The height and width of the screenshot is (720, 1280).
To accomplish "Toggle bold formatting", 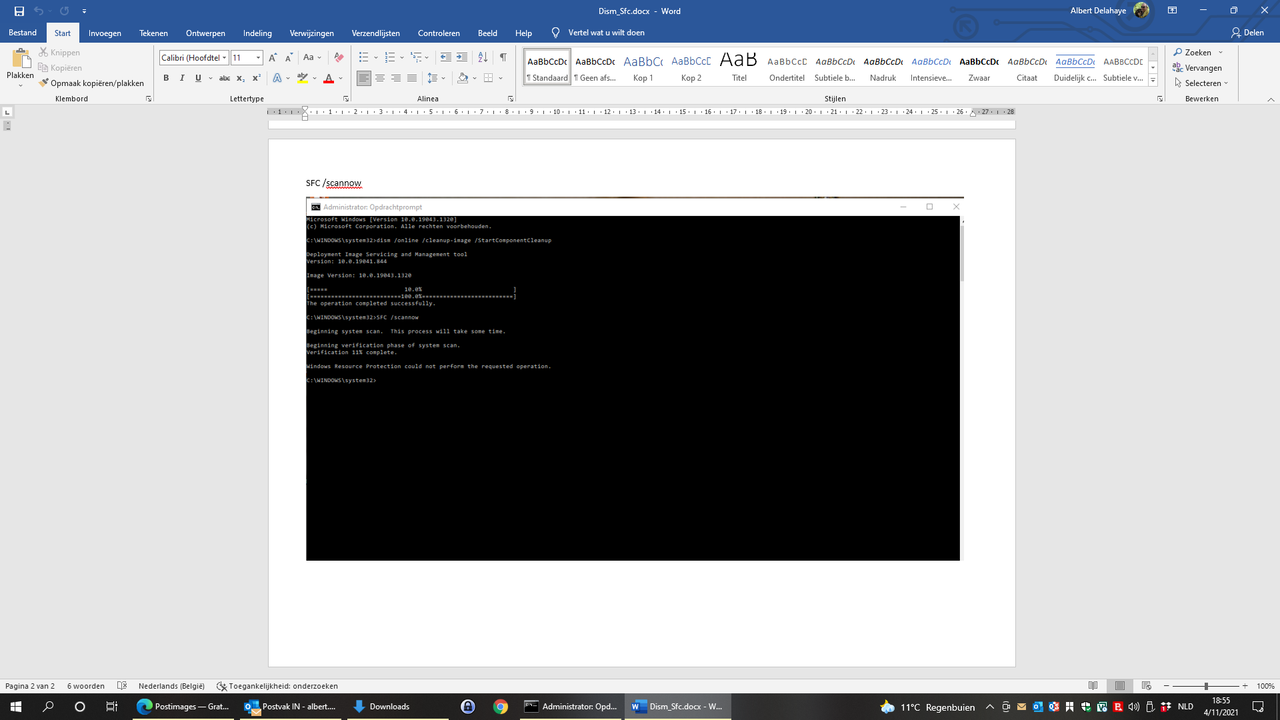I will tap(166, 78).
